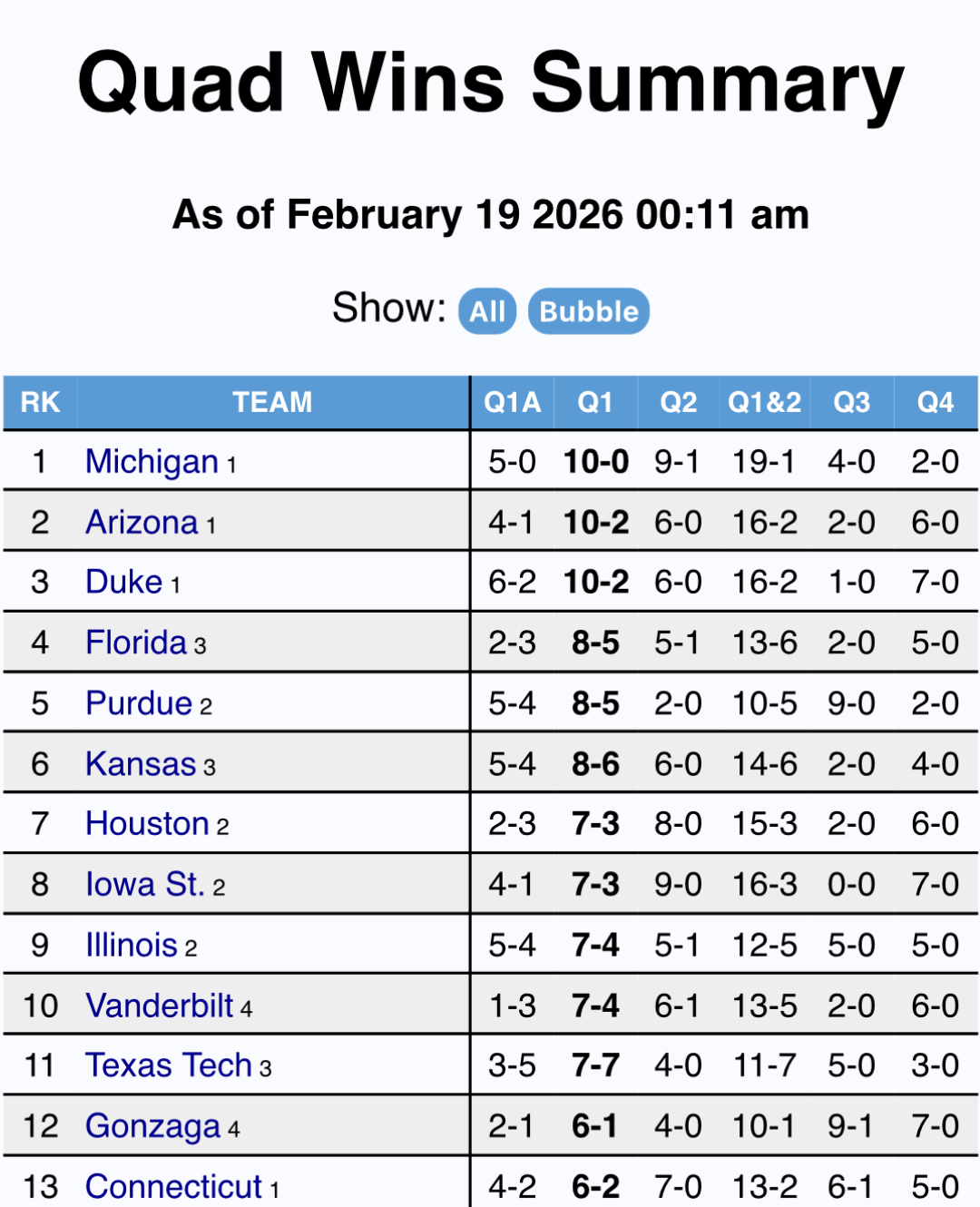Sort by the TEAM column header
The width and height of the screenshot is (980, 1207).
coord(272,402)
